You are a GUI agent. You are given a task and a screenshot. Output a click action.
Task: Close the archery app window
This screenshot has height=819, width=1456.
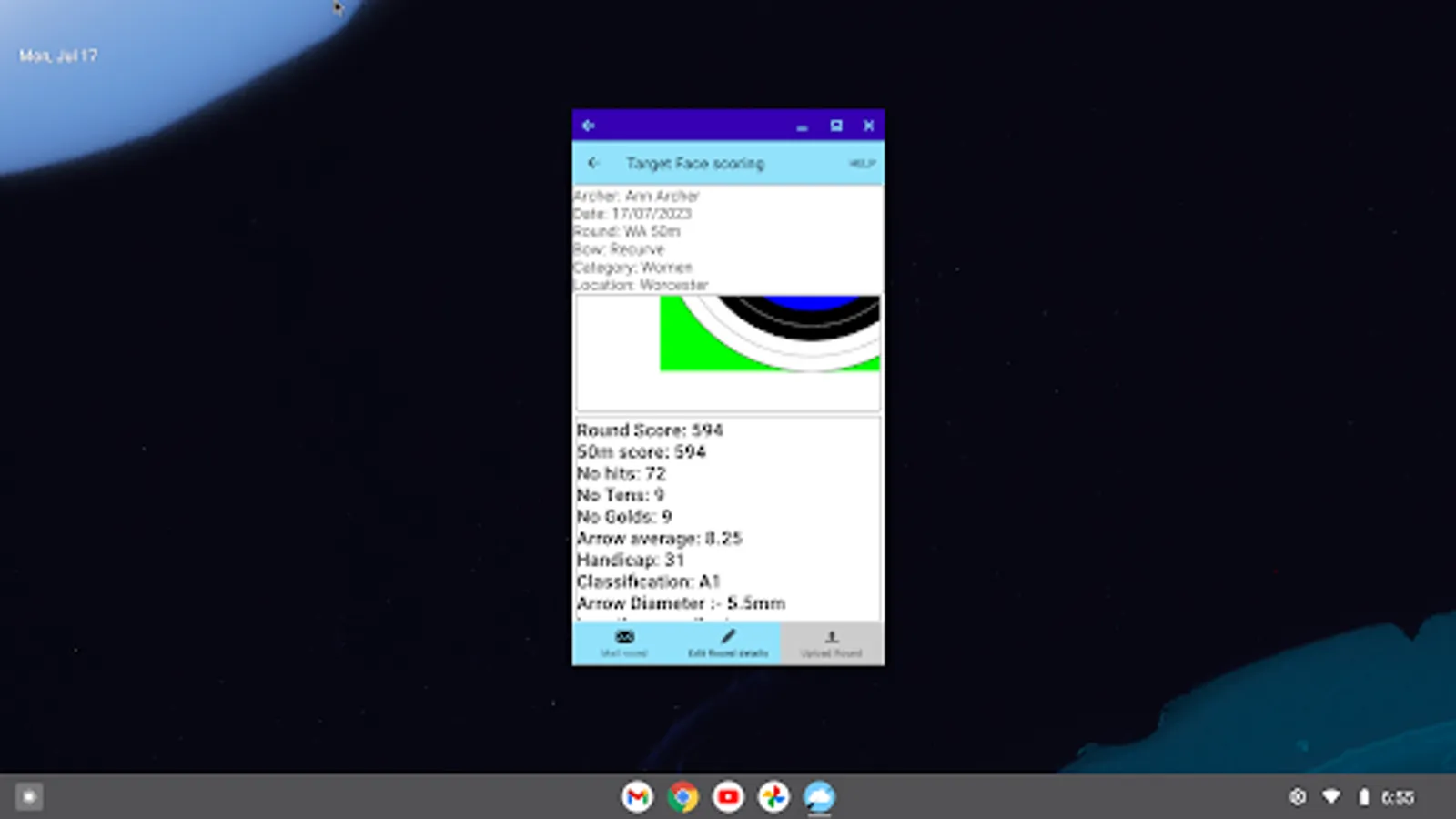pyautogui.click(x=869, y=126)
